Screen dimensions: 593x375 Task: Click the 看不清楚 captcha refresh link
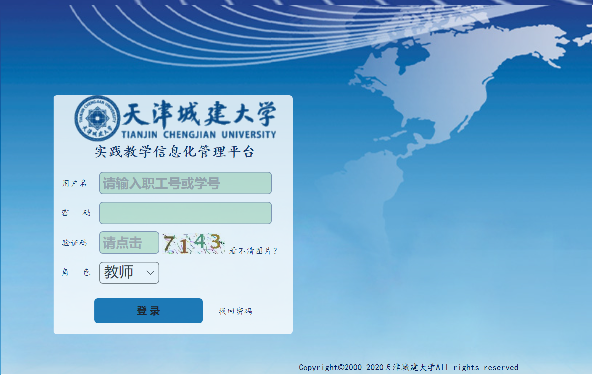pos(253,250)
